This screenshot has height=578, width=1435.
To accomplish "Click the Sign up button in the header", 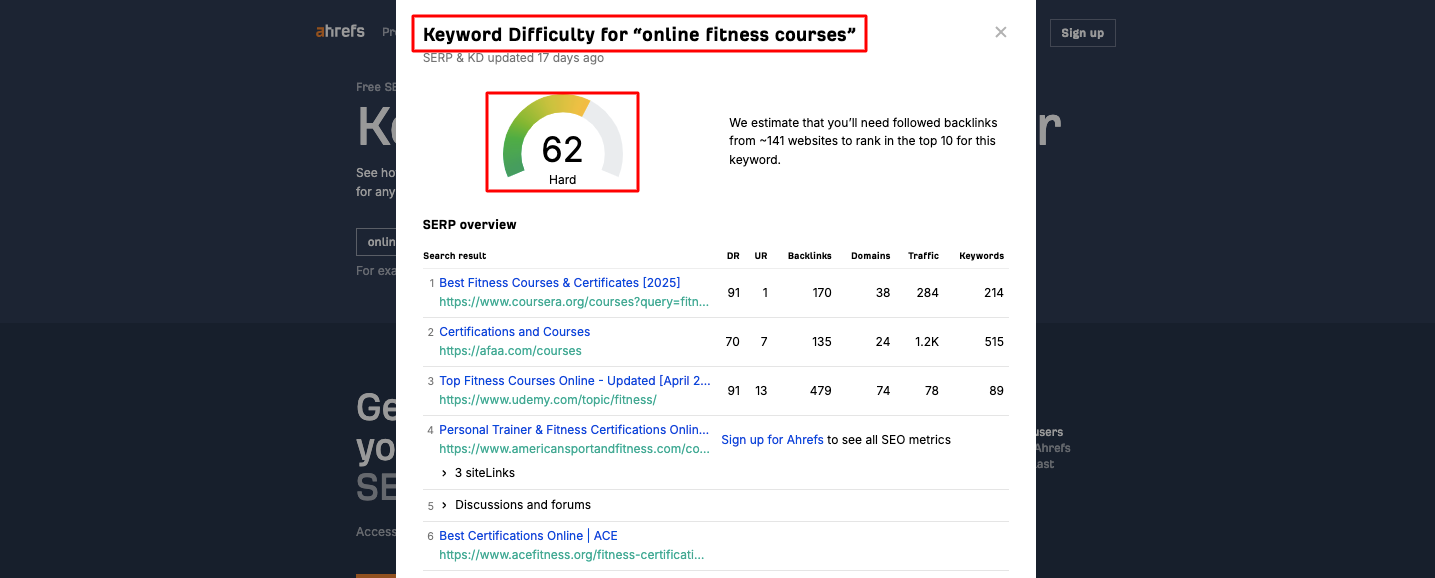I will tap(1082, 33).
